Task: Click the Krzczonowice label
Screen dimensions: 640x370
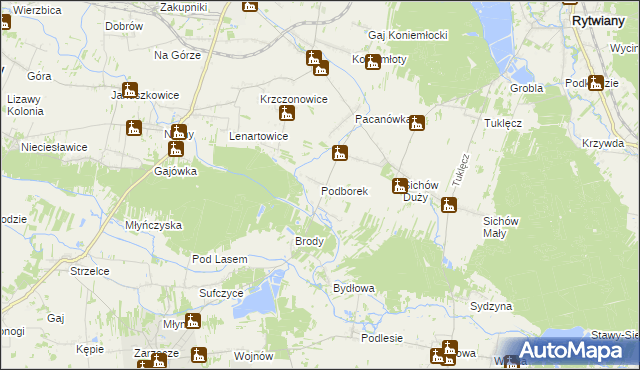Action: [294, 99]
